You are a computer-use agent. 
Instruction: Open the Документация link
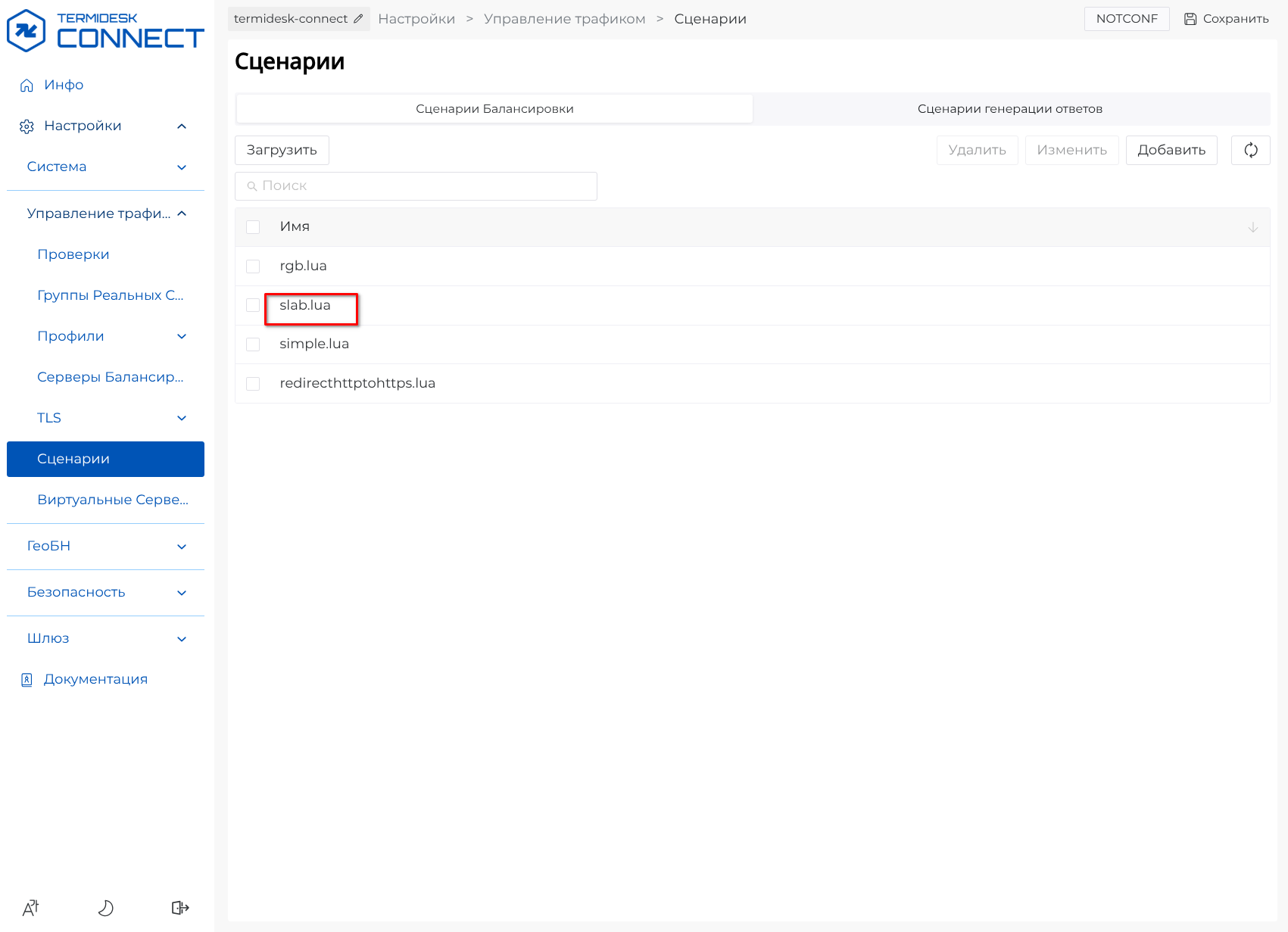click(x=95, y=679)
